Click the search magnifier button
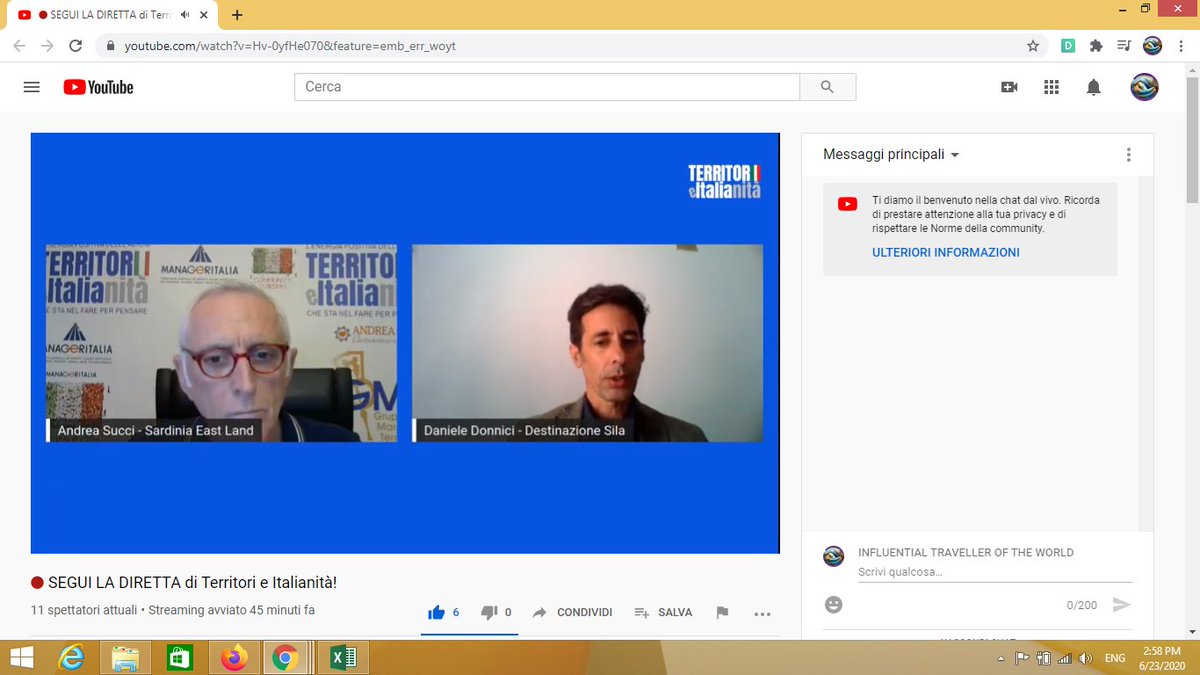The height and width of the screenshot is (675, 1200). click(x=828, y=87)
